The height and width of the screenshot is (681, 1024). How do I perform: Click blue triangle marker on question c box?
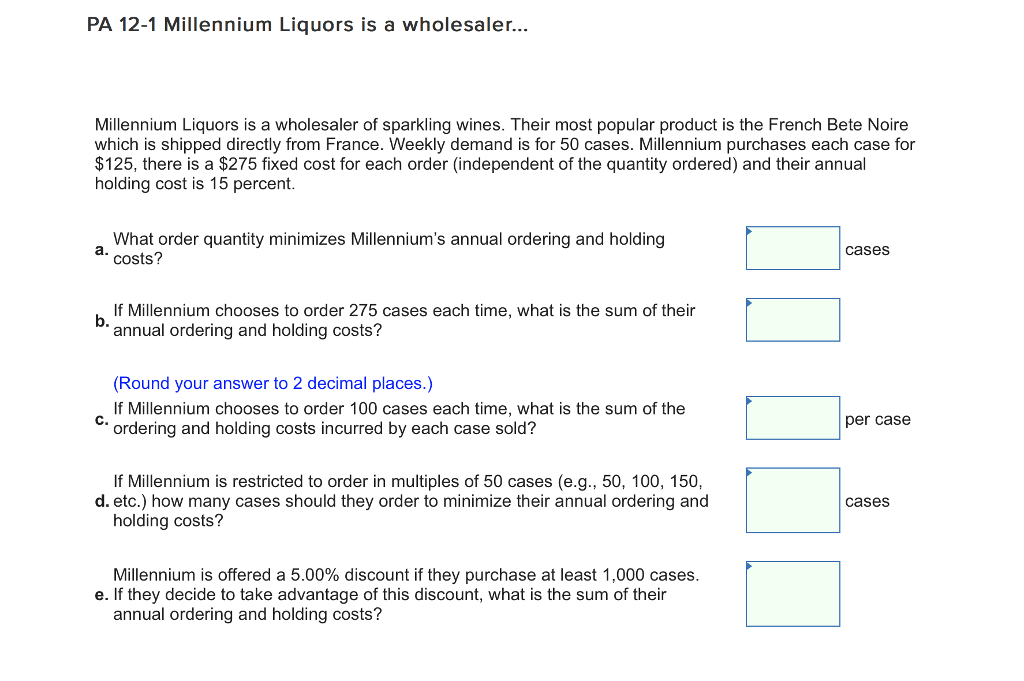pyautogui.click(x=750, y=401)
